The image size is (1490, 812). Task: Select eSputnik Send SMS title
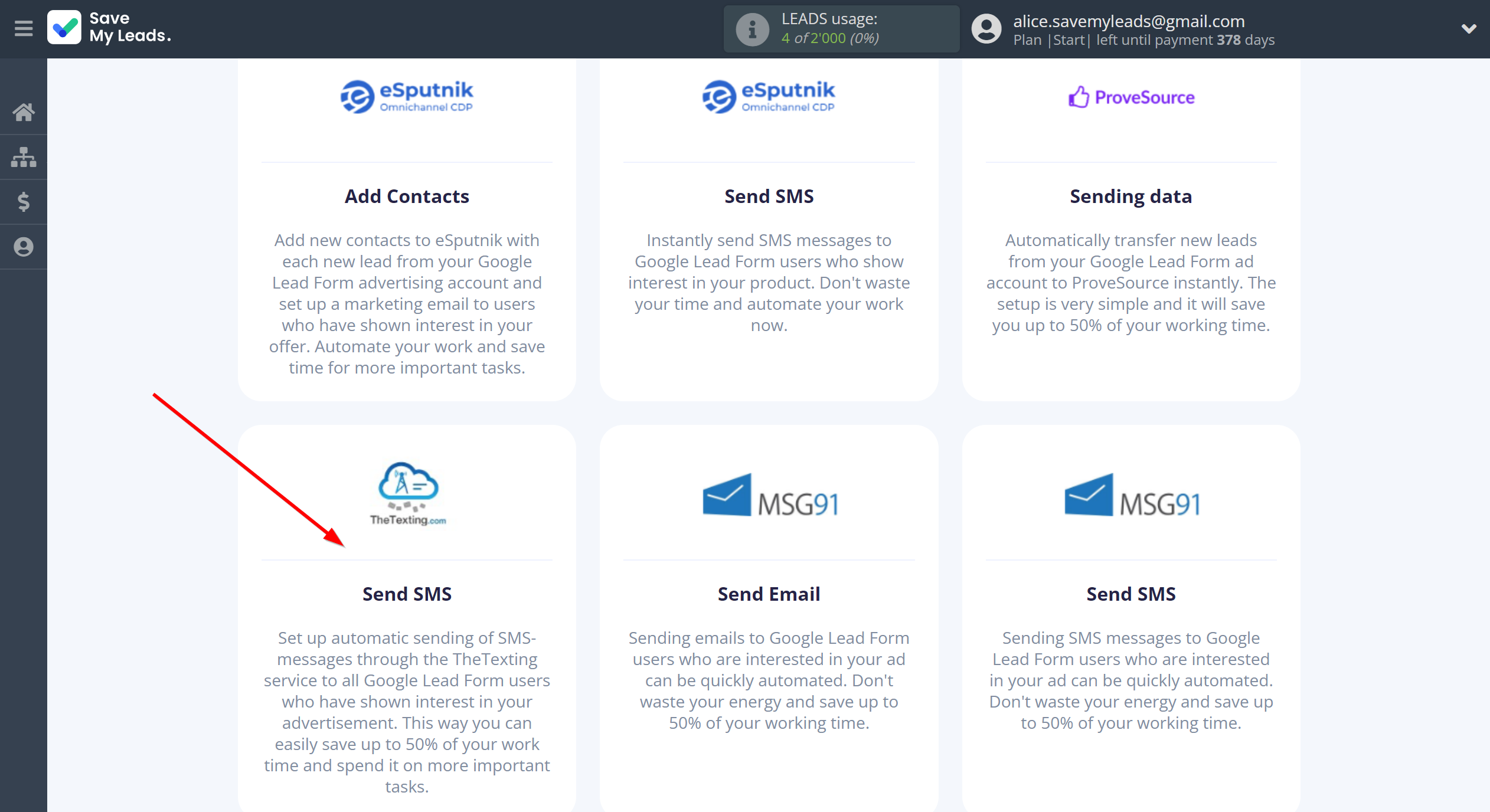coord(769,197)
